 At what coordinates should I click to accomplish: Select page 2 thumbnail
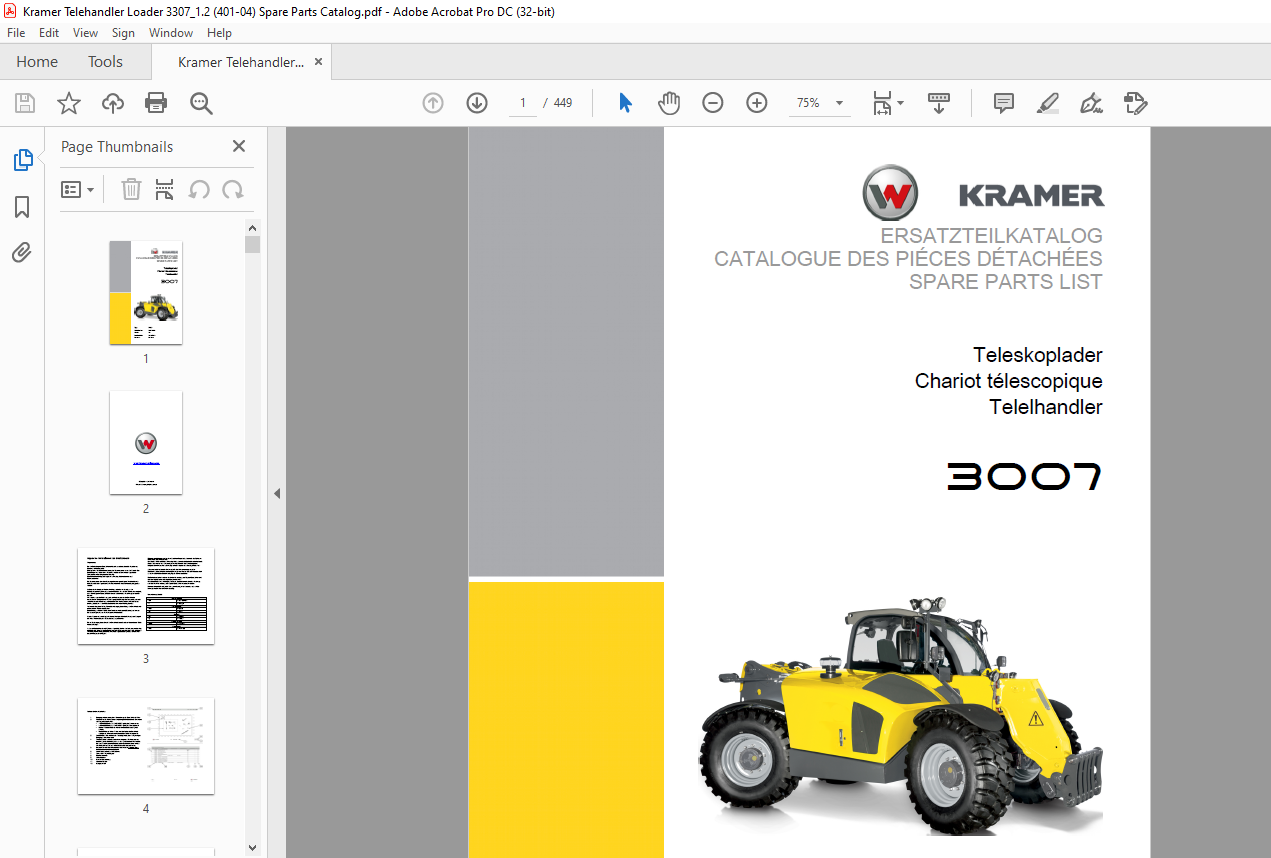[146, 442]
